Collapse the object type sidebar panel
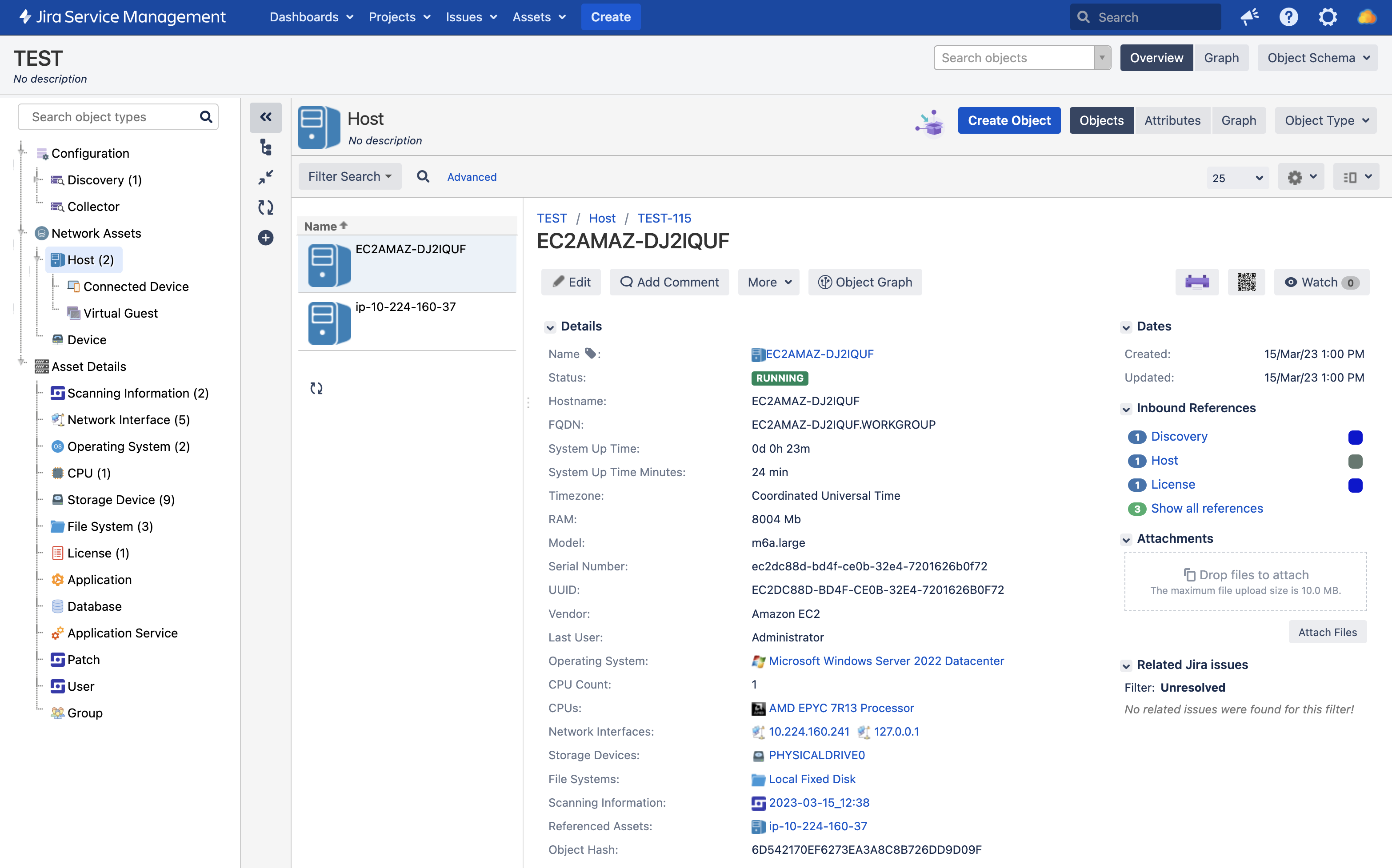Viewport: 1392px width, 868px height. point(265,117)
